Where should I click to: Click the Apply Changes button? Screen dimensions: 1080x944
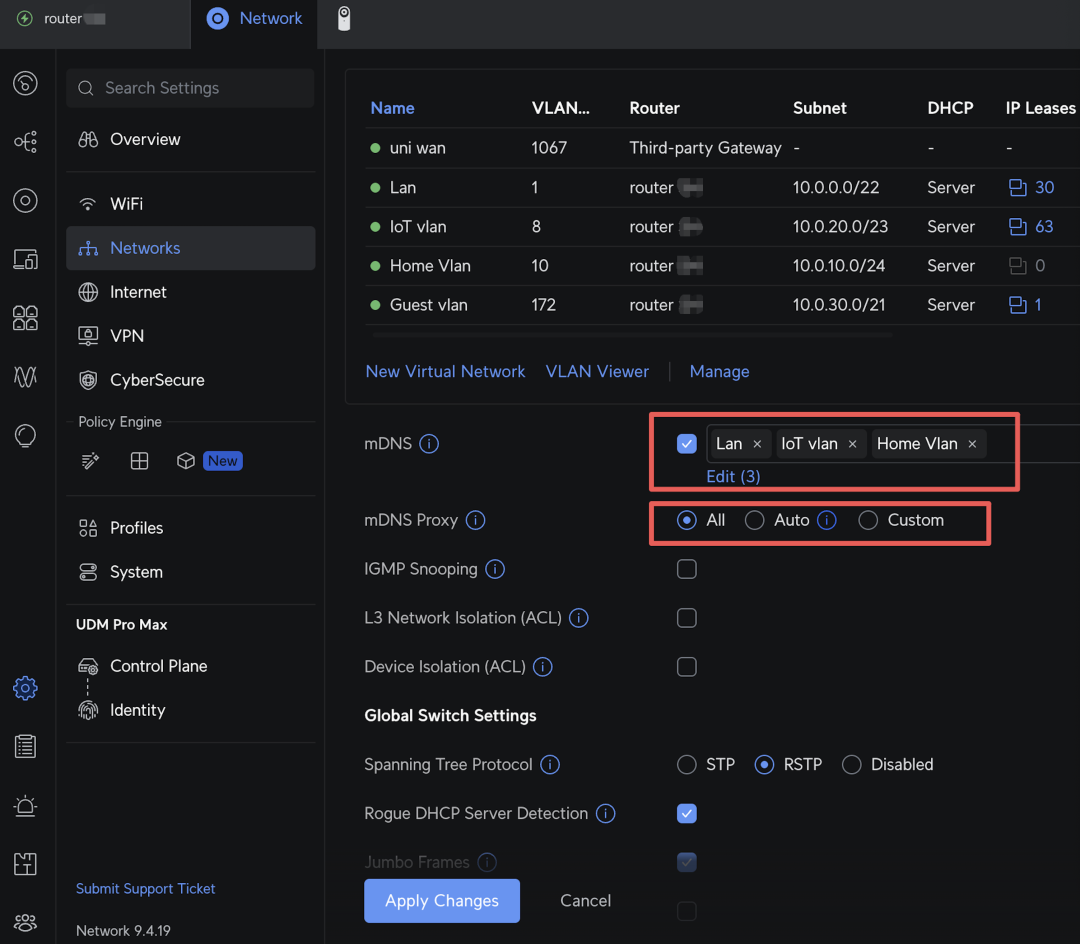(x=442, y=901)
